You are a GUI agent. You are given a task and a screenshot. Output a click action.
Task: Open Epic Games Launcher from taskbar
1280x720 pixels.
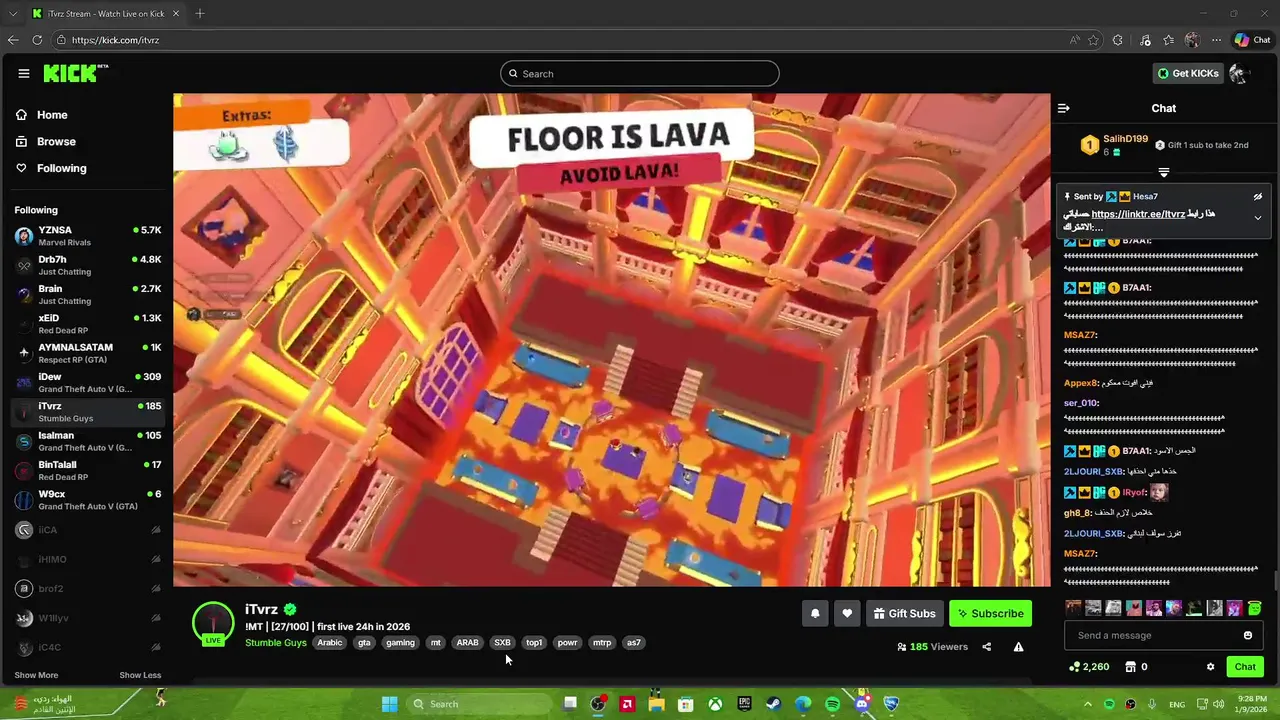[745, 704]
